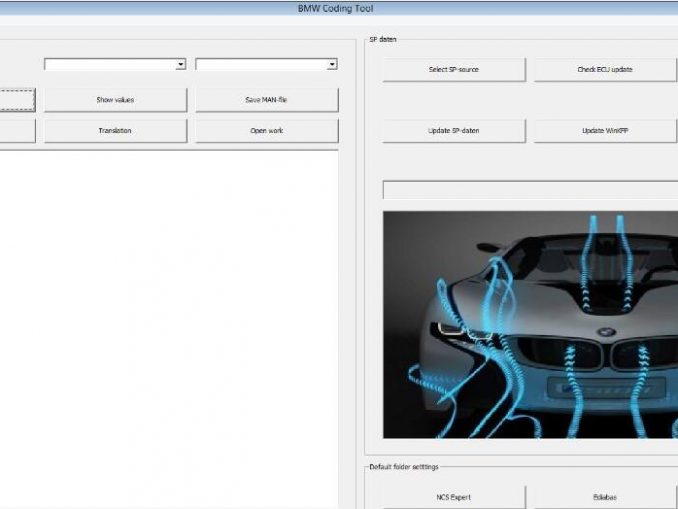Click inside the first empty combo box field
This screenshot has width=678, height=509.
109,64
